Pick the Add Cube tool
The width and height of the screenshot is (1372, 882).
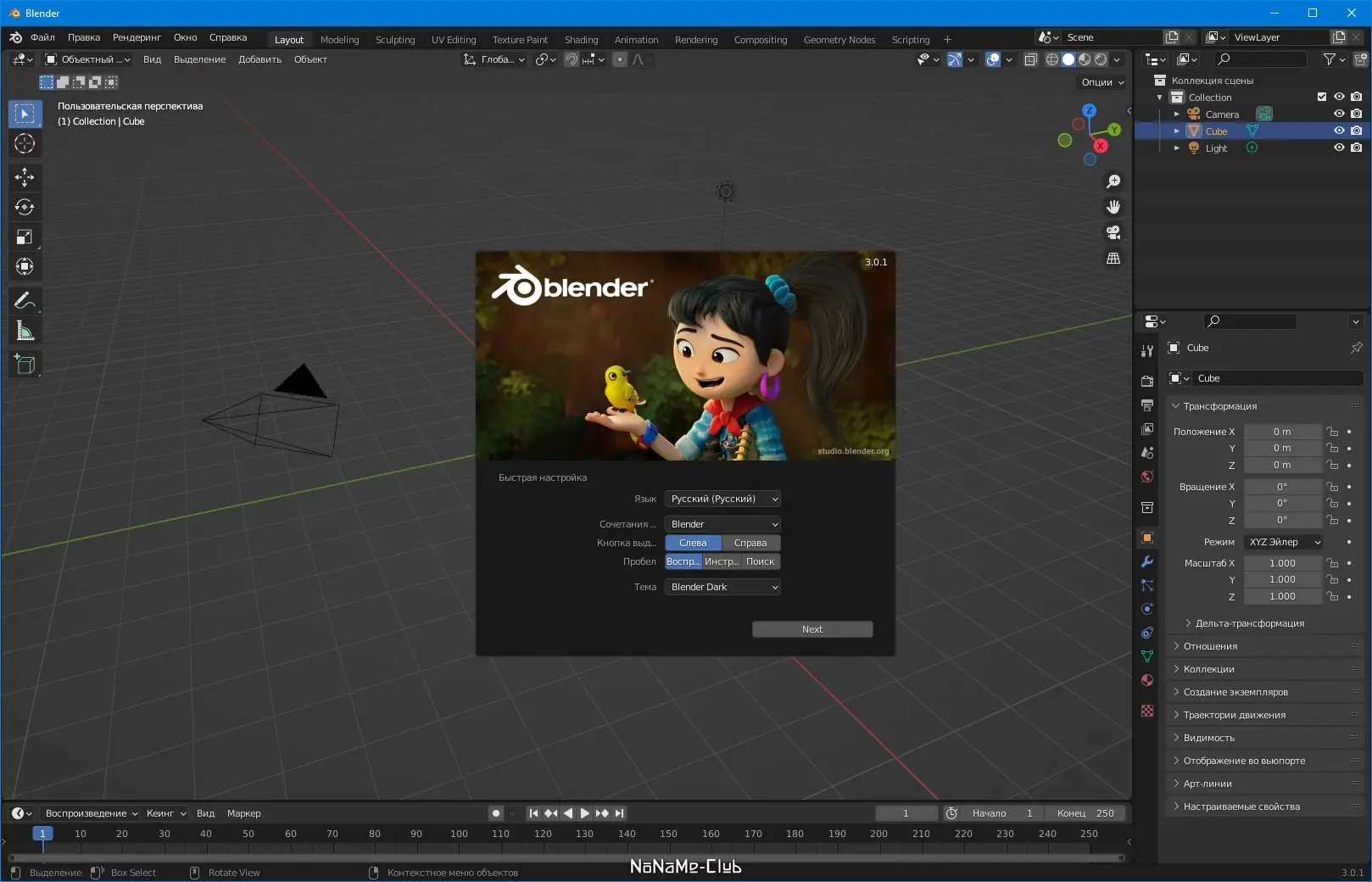(x=25, y=365)
